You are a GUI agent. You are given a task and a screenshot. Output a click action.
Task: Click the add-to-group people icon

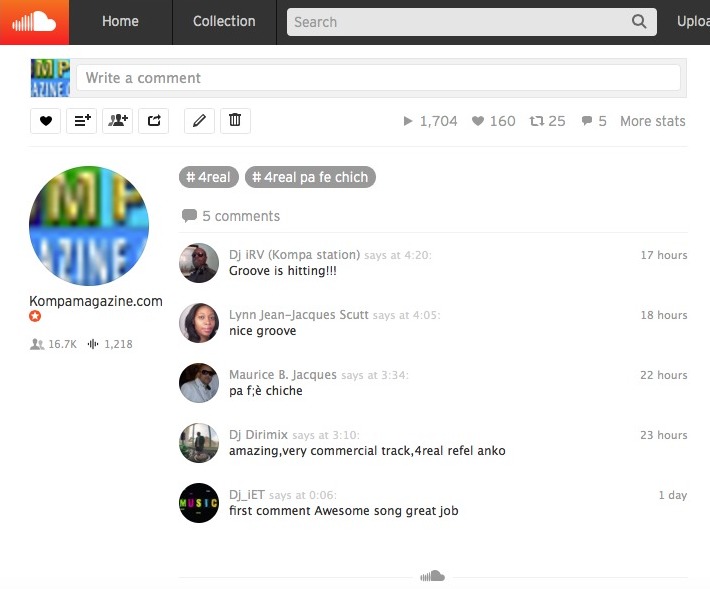pos(118,121)
